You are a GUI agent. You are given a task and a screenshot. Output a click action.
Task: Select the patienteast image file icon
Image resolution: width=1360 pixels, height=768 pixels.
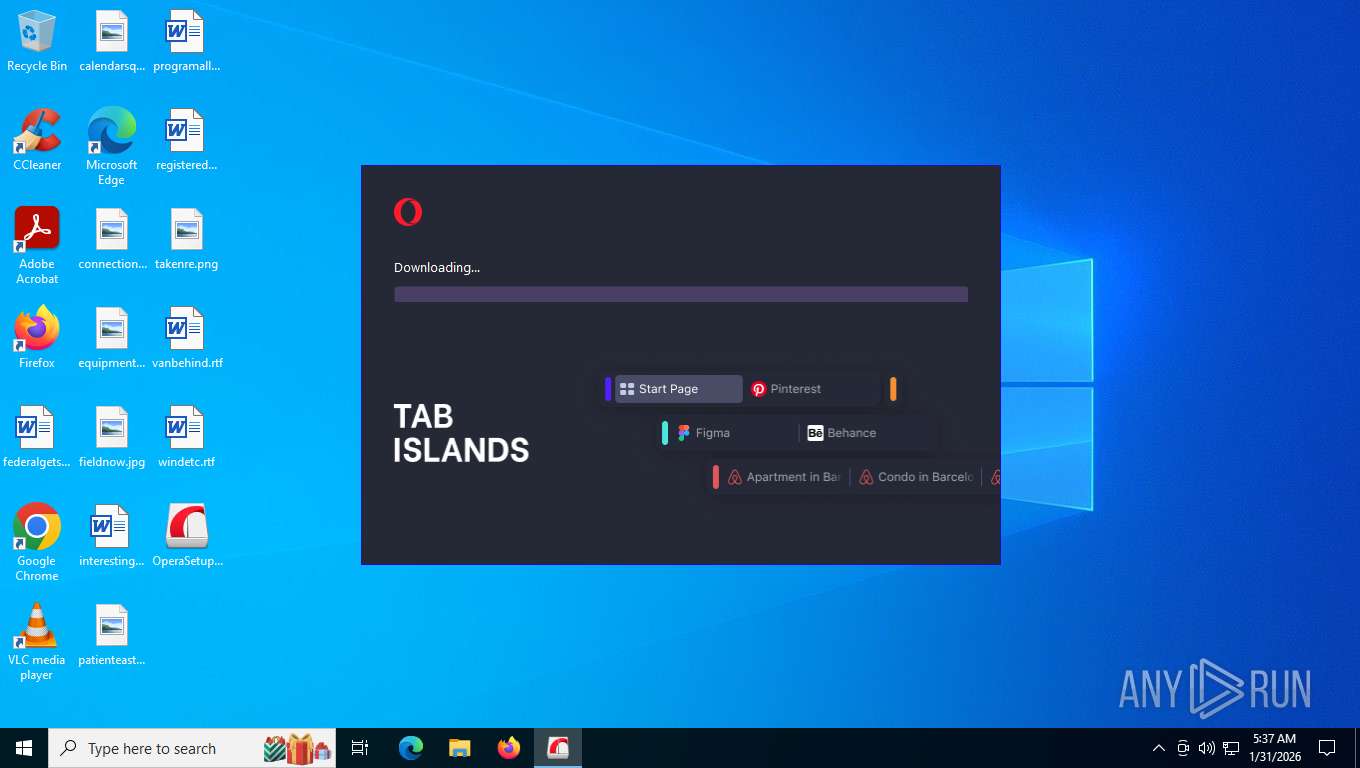tap(112, 635)
